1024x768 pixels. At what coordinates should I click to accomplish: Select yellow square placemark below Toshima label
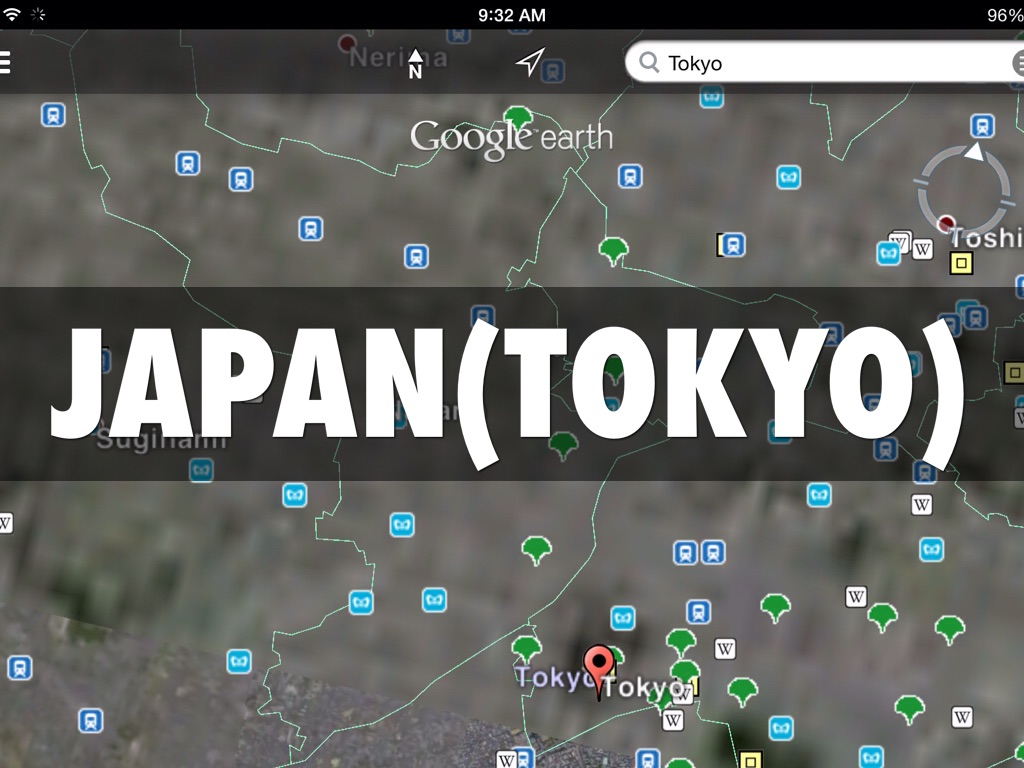click(x=960, y=263)
